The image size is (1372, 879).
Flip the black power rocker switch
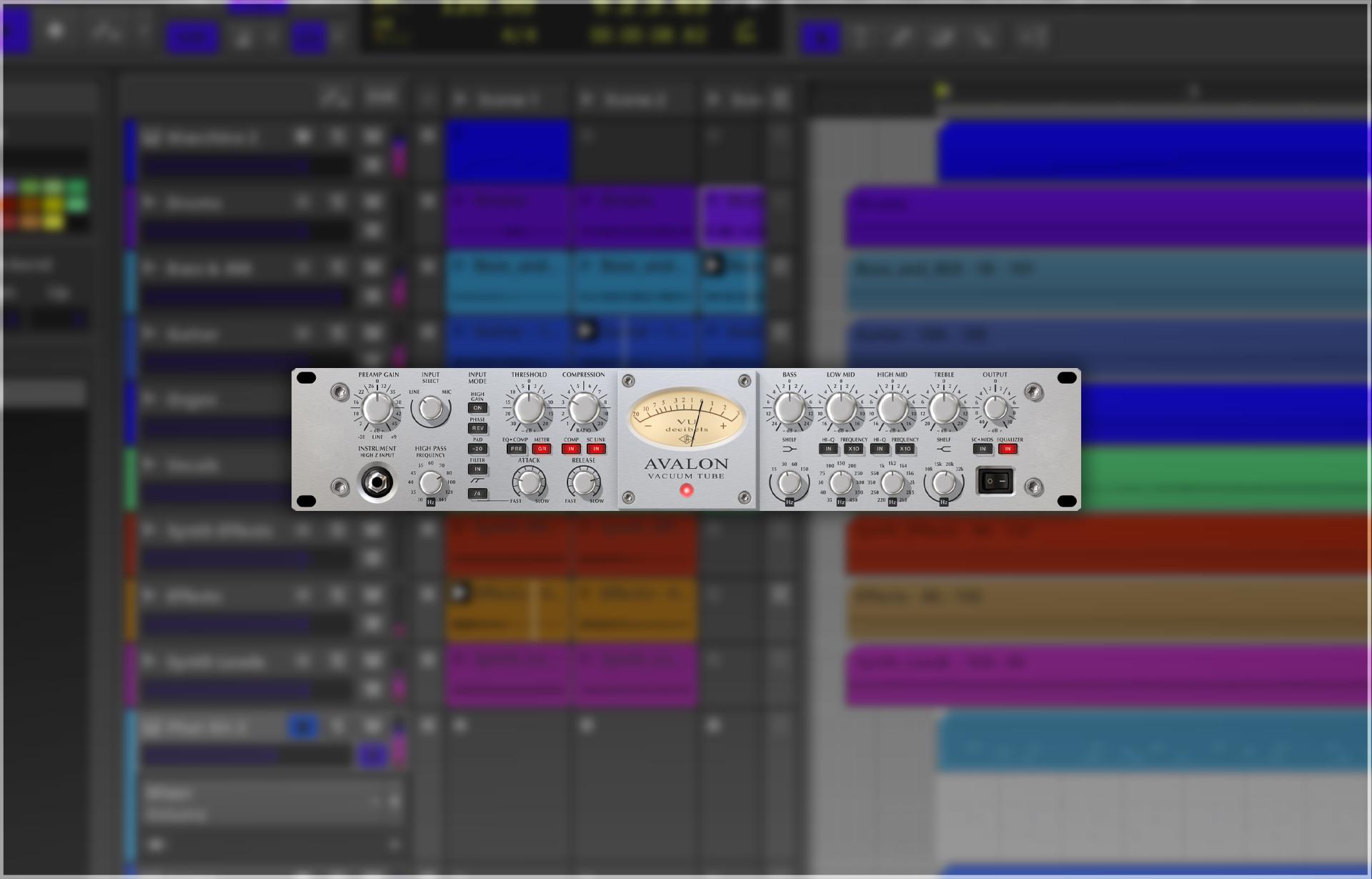pyautogui.click(x=995, y=481)
